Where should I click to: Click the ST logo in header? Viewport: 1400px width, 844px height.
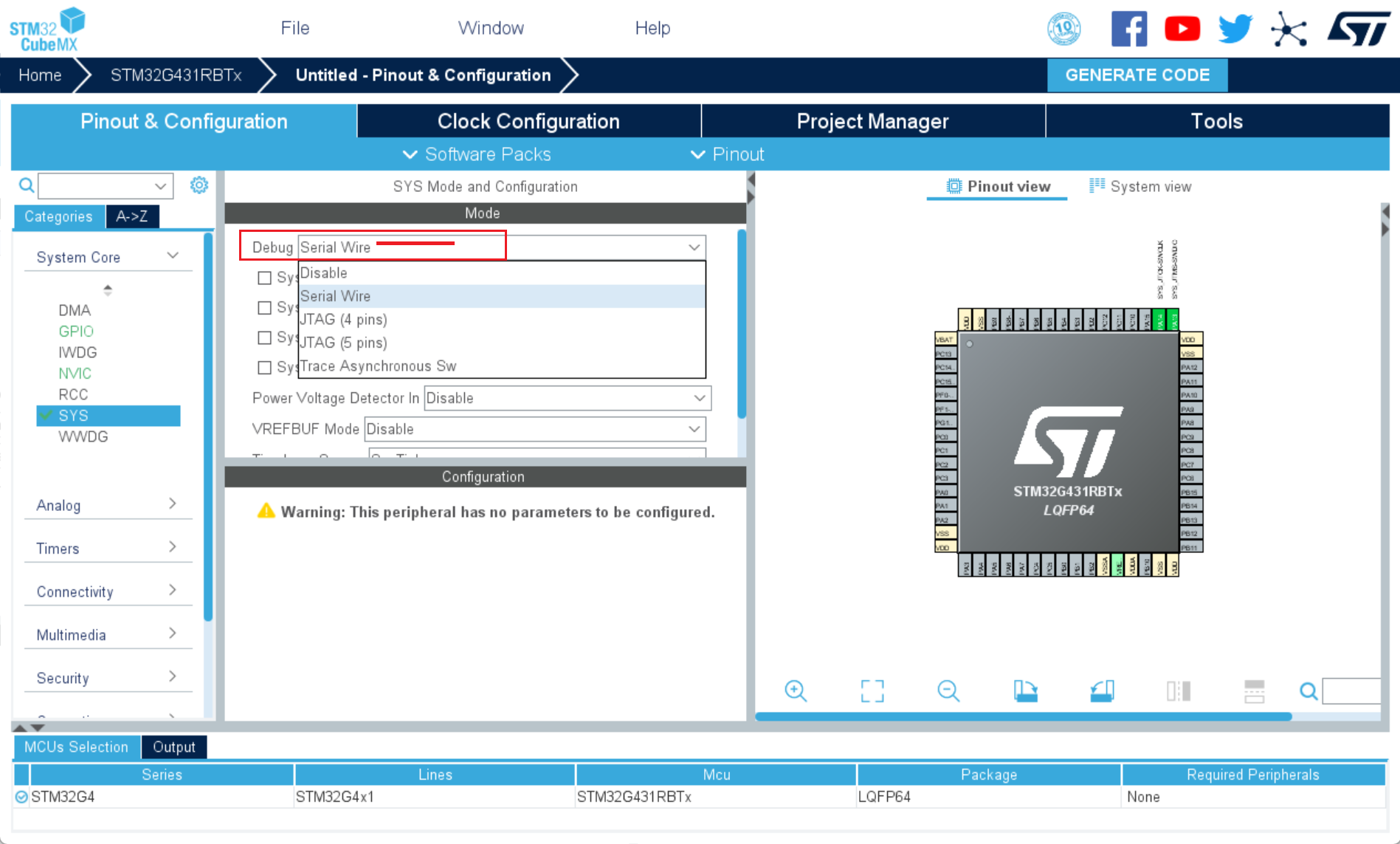tap(1359, 30)
